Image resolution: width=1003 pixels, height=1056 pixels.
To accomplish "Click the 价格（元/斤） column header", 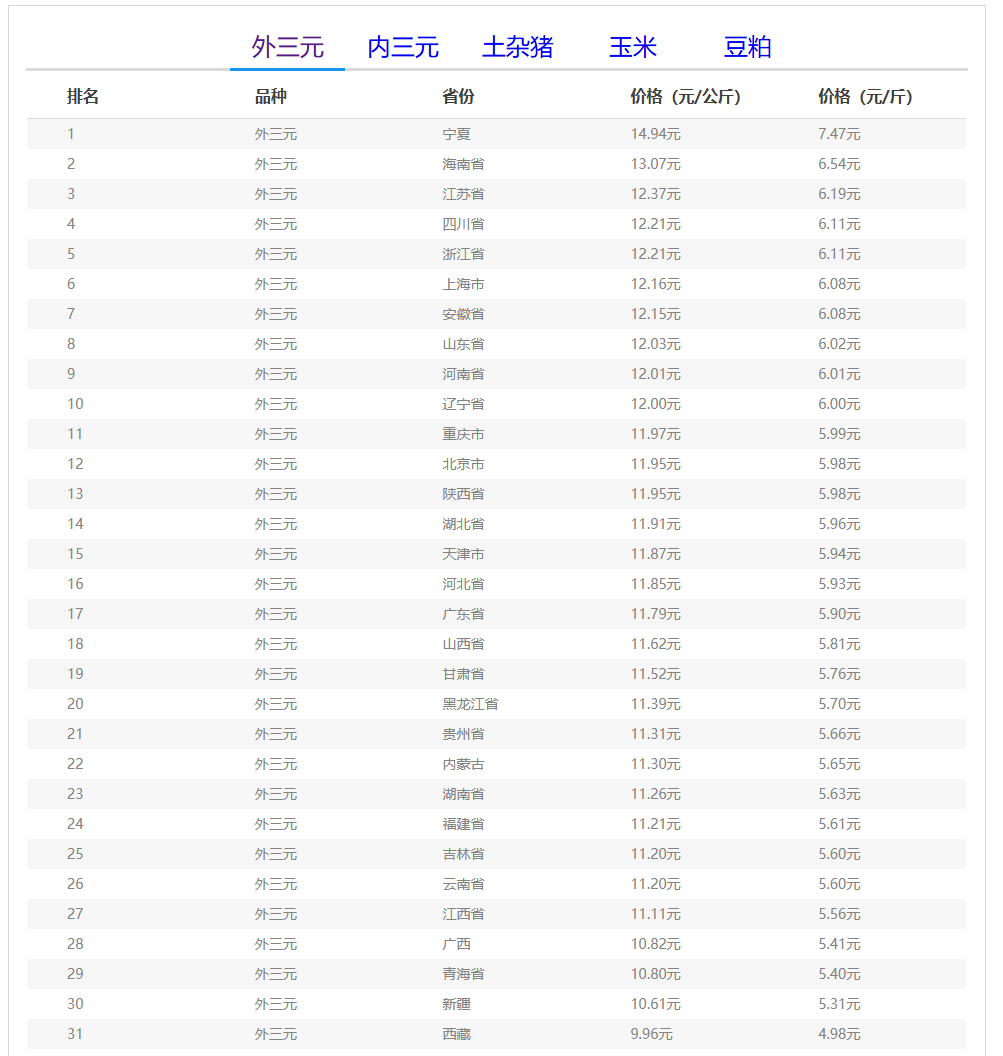I will (865, 97).
